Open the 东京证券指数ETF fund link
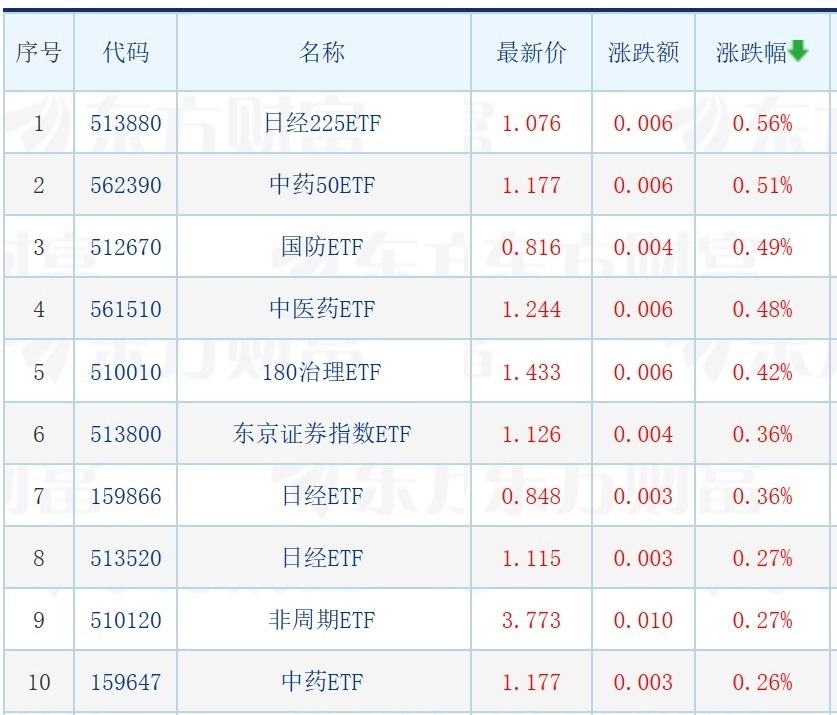This screenshot has width=837, height=715. tap(322, 434)
